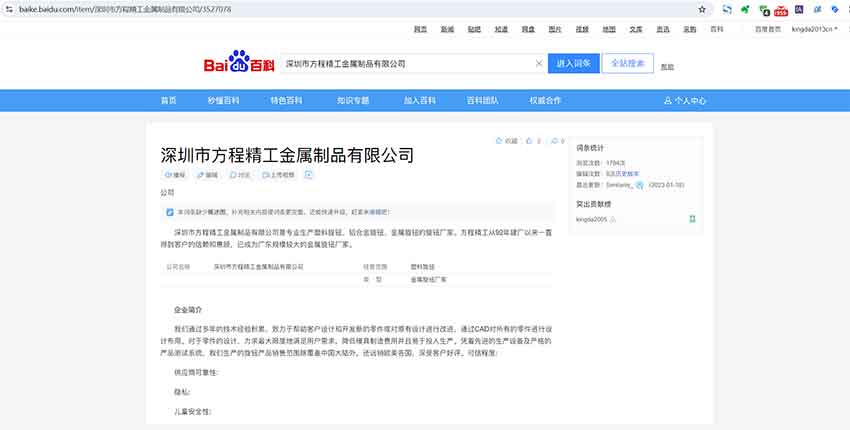Open the 网页 link in the top bar

420,29
